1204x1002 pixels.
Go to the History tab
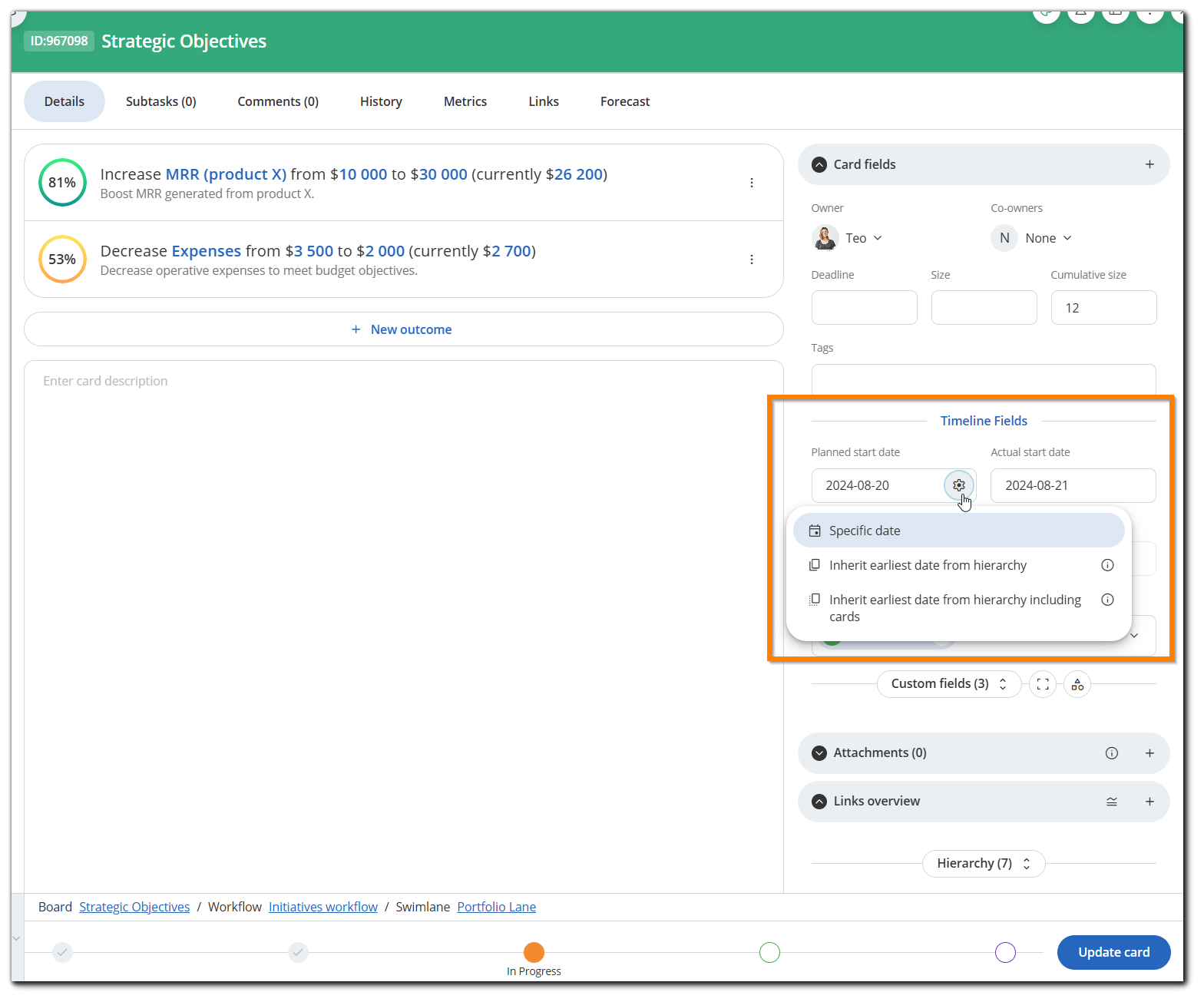(x=381, y=101)
